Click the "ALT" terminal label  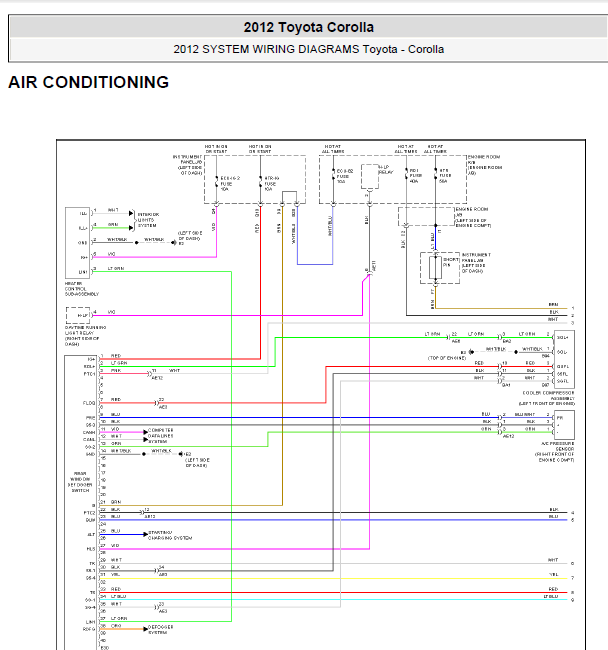coord(91,535)
